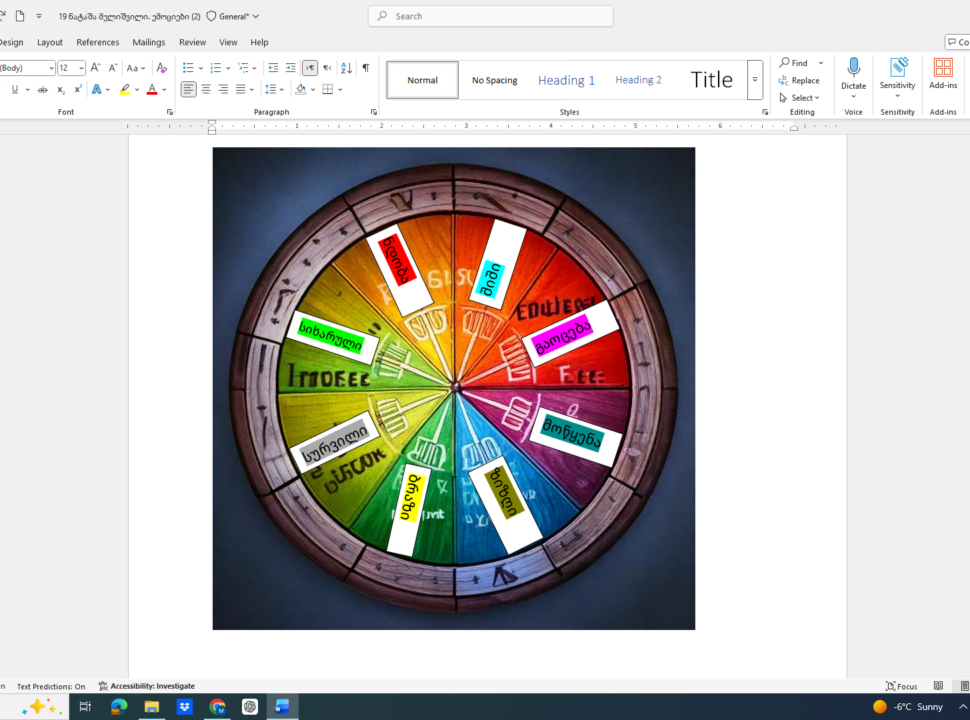Click the Sort icon
The width and height of the screenshot is (970, 720).
click(346, 68)
